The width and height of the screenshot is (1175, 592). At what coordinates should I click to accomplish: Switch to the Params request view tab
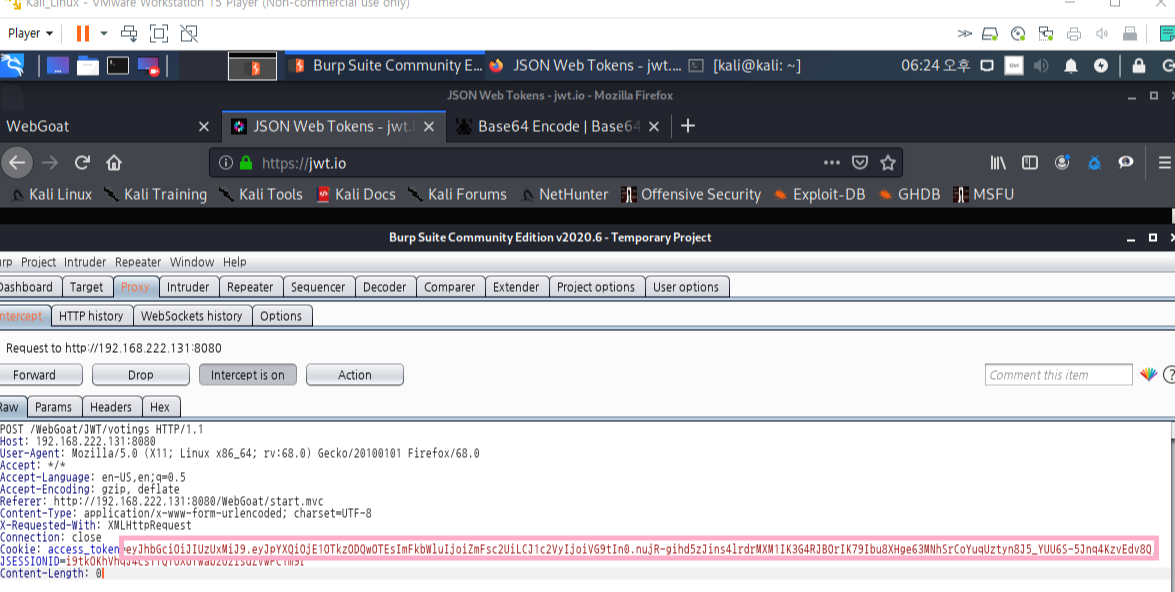(53, 407)
